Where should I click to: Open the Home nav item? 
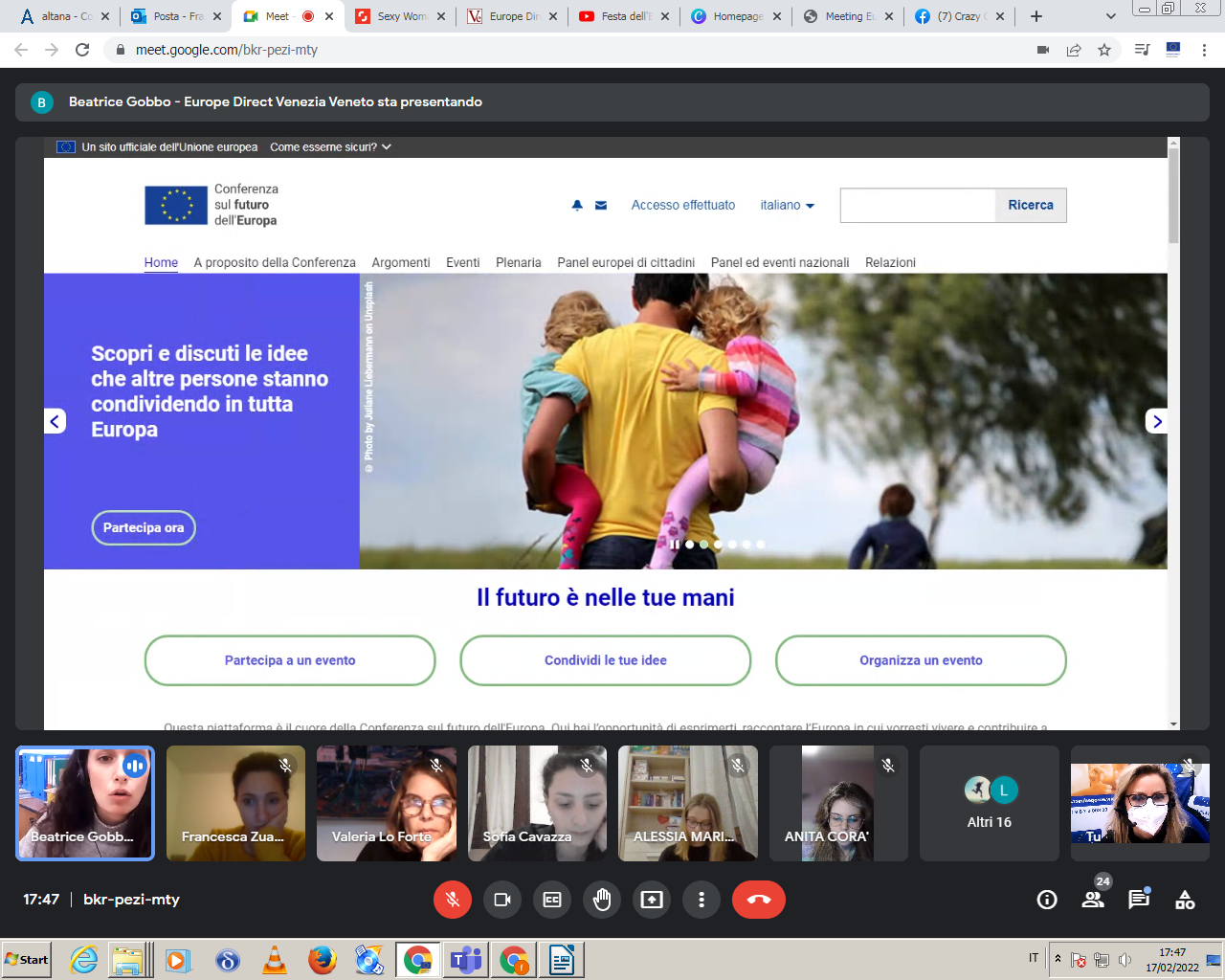pos(161,262)
